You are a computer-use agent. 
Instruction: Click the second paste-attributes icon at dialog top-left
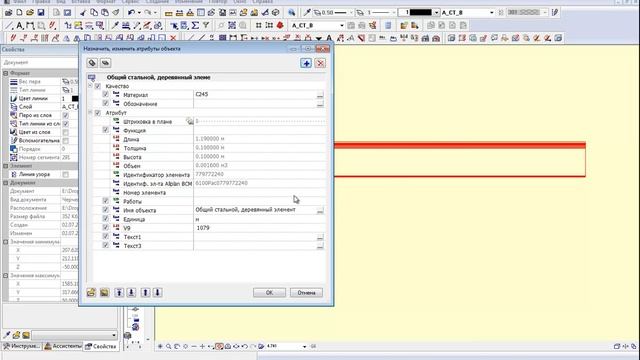click(x=105, y=63)
